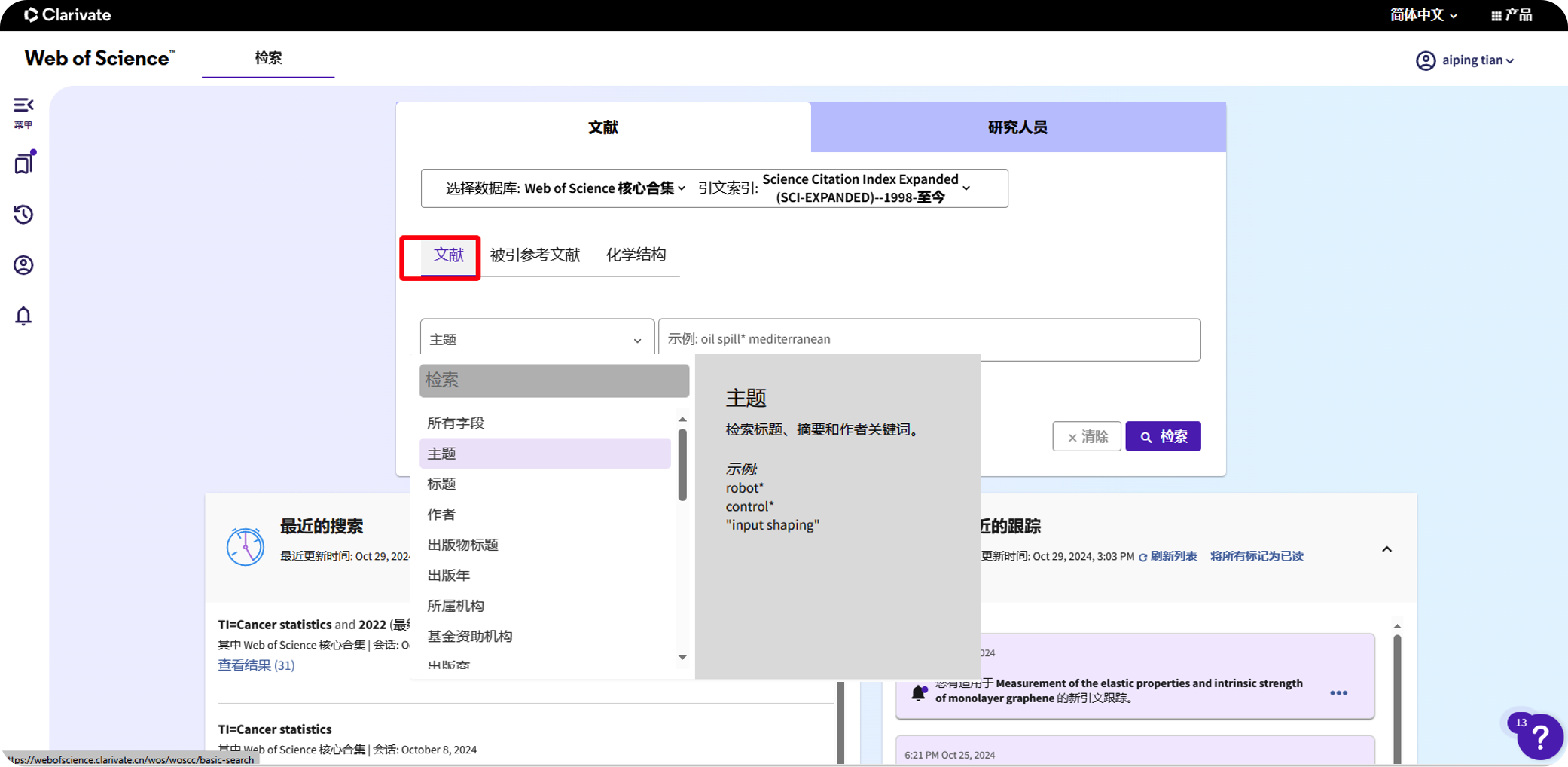Viewport: 1568px width, 767px height.
Task: Click the field filter 检索 box in dropdown
Action: pos(554,380)
